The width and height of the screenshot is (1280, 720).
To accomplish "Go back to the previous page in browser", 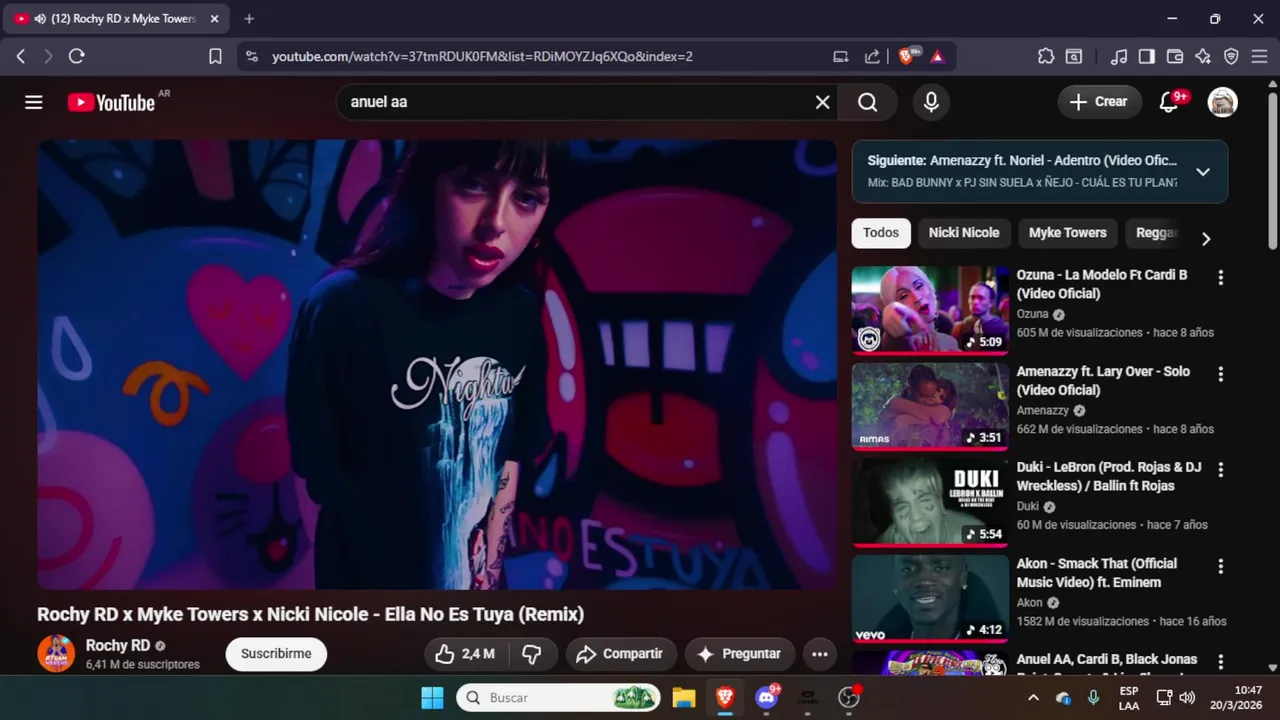I will click(20, 57).
